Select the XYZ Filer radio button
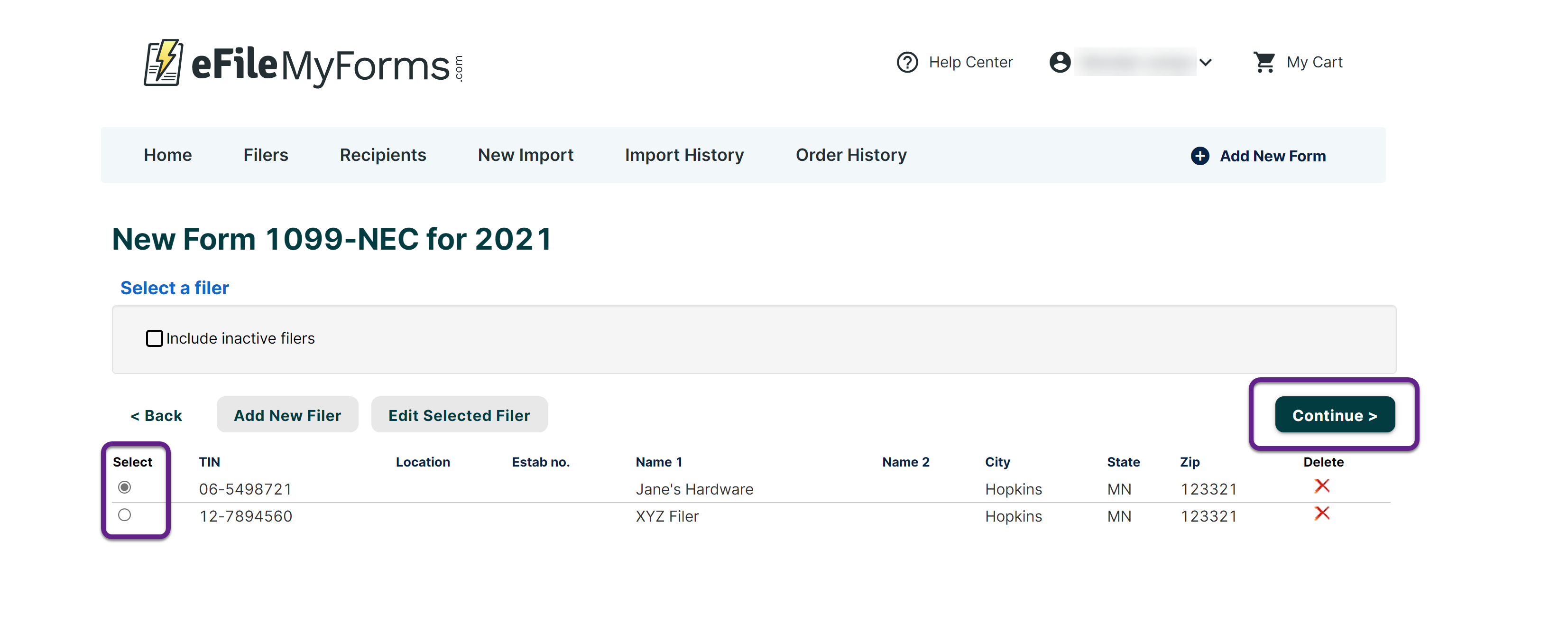The width and height of the screenshot is (1568, 617). 125,515
